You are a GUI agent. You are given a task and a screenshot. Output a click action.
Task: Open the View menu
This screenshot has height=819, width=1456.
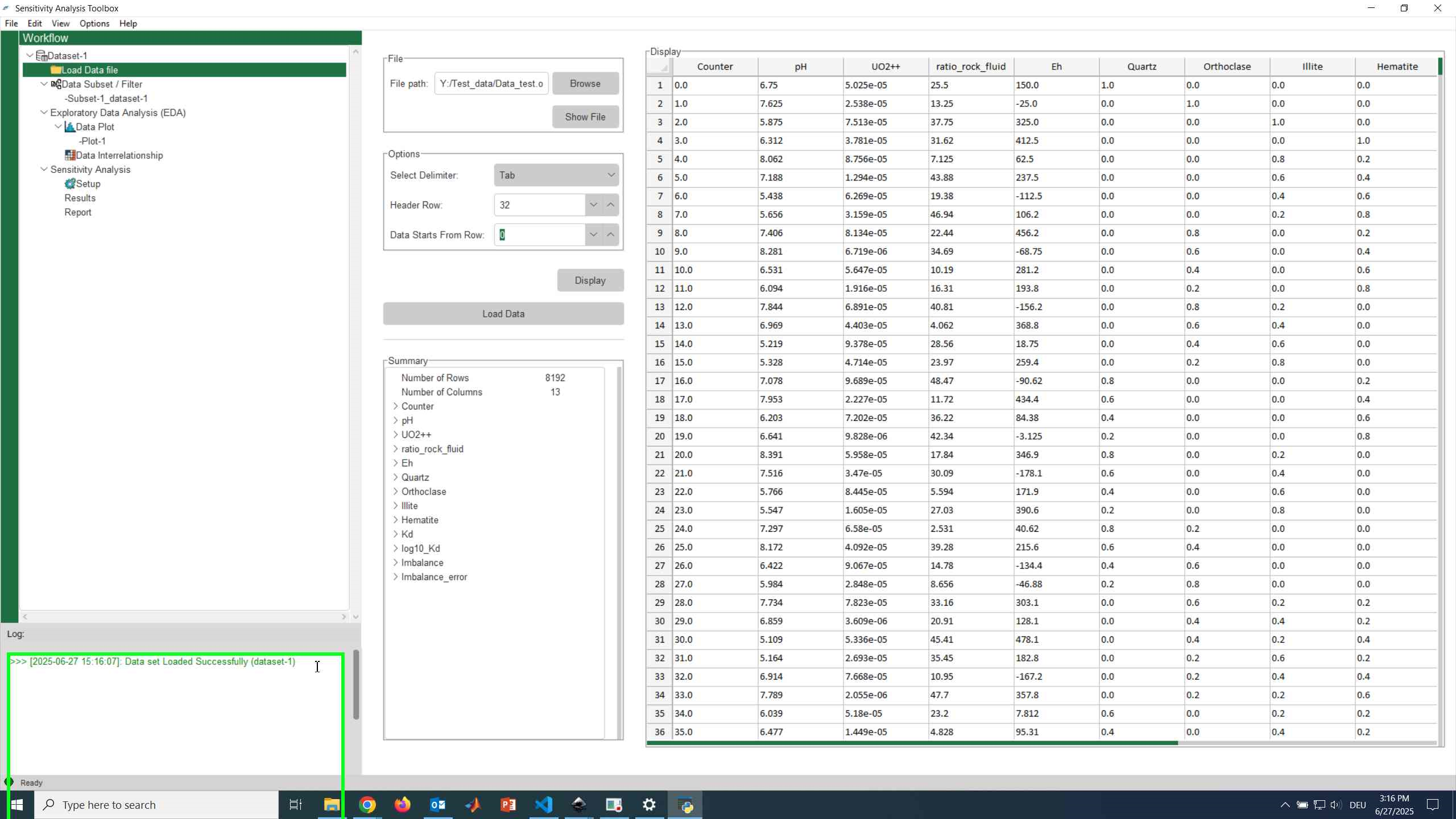(60, 23)
